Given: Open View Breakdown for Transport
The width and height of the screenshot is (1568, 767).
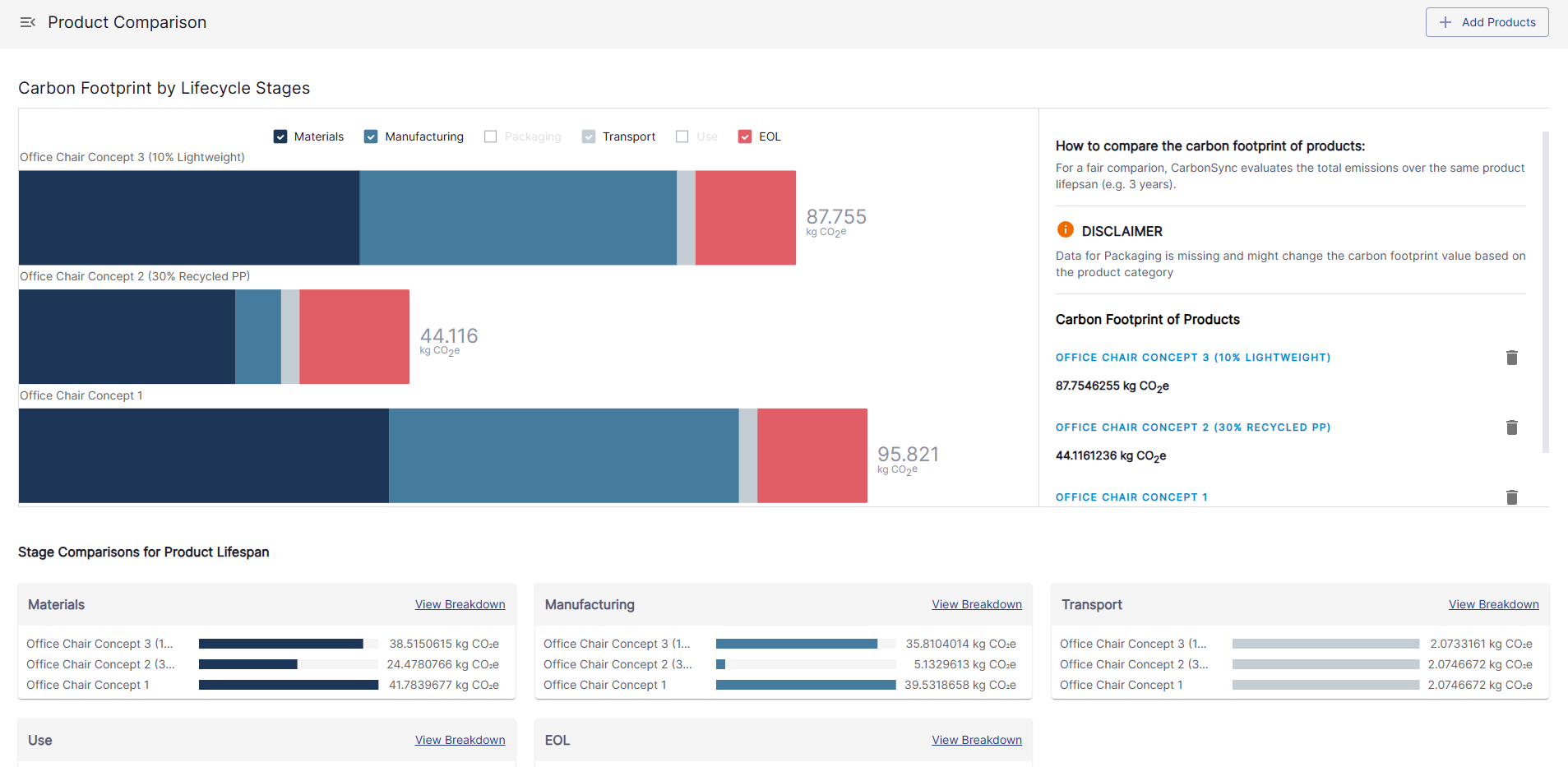Looking at the screenshot, I should coord(1493,604).
